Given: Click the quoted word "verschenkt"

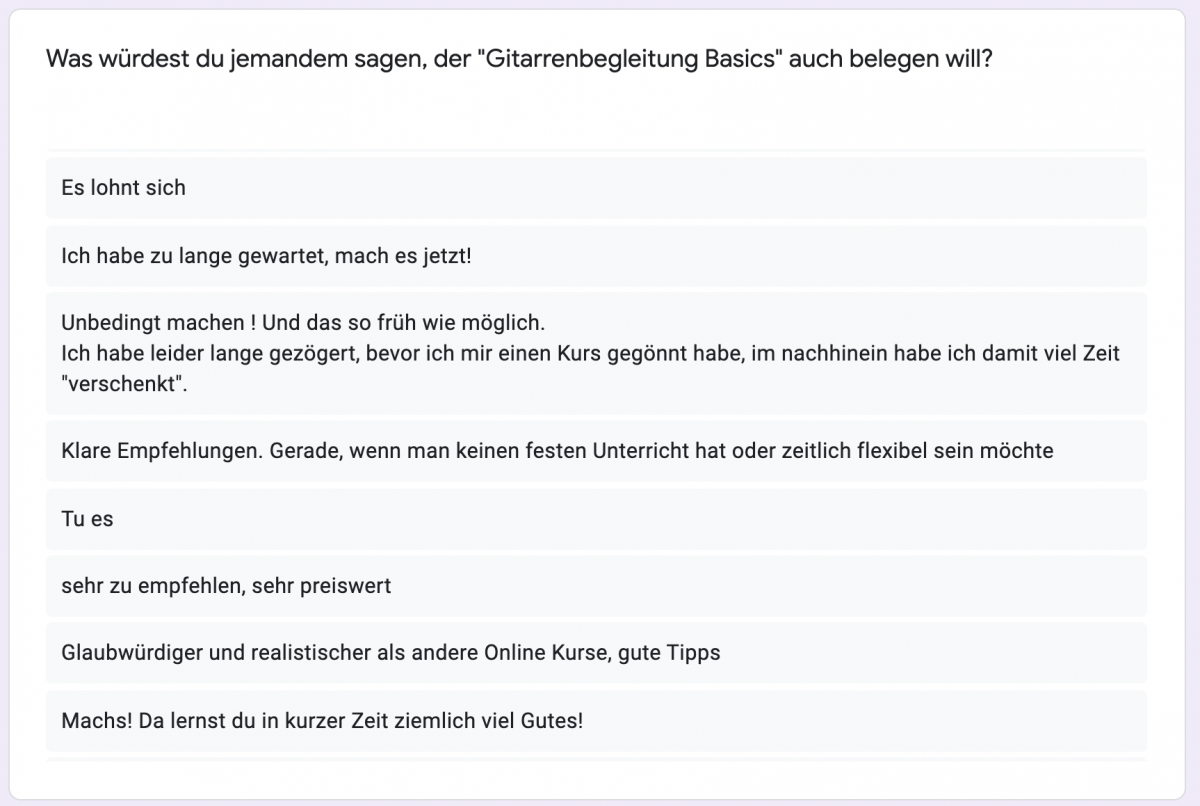Looking at the screenshot, I should (124, 384).
